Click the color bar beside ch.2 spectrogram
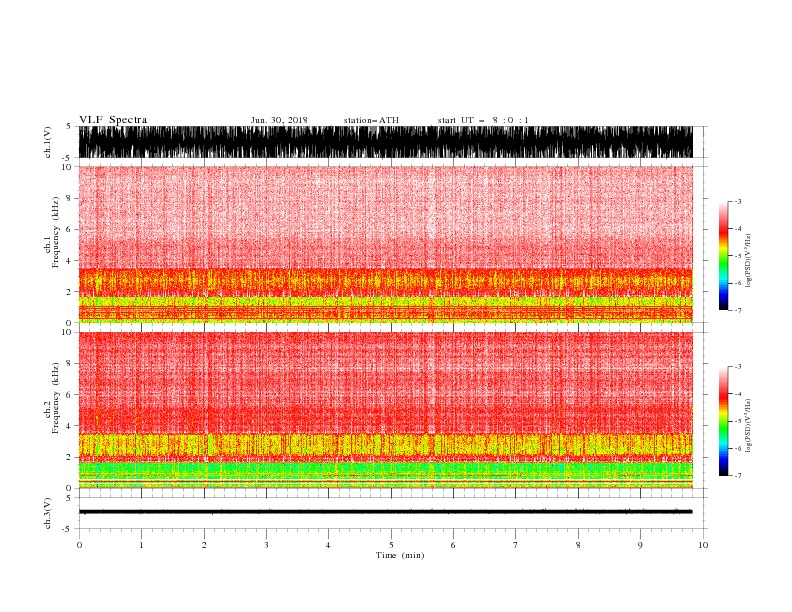 point(723,421)
